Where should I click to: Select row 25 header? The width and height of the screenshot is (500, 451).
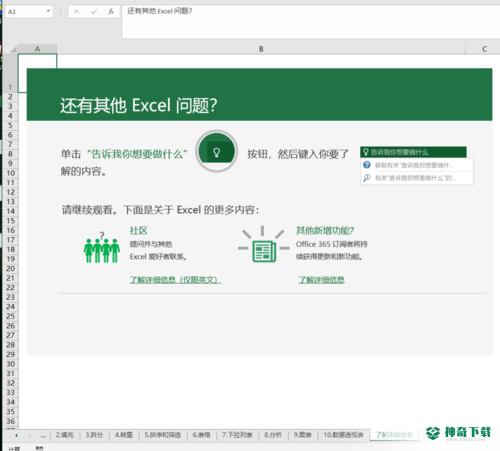click(x=10, y=316)
